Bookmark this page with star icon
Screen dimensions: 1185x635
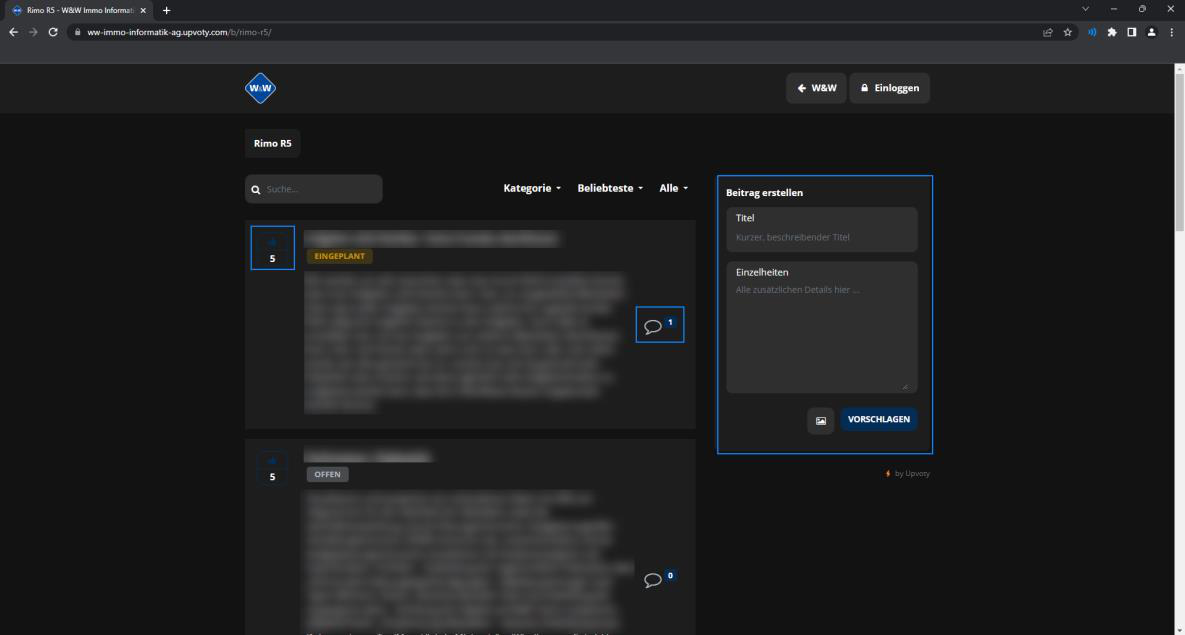pos(1067,33)
